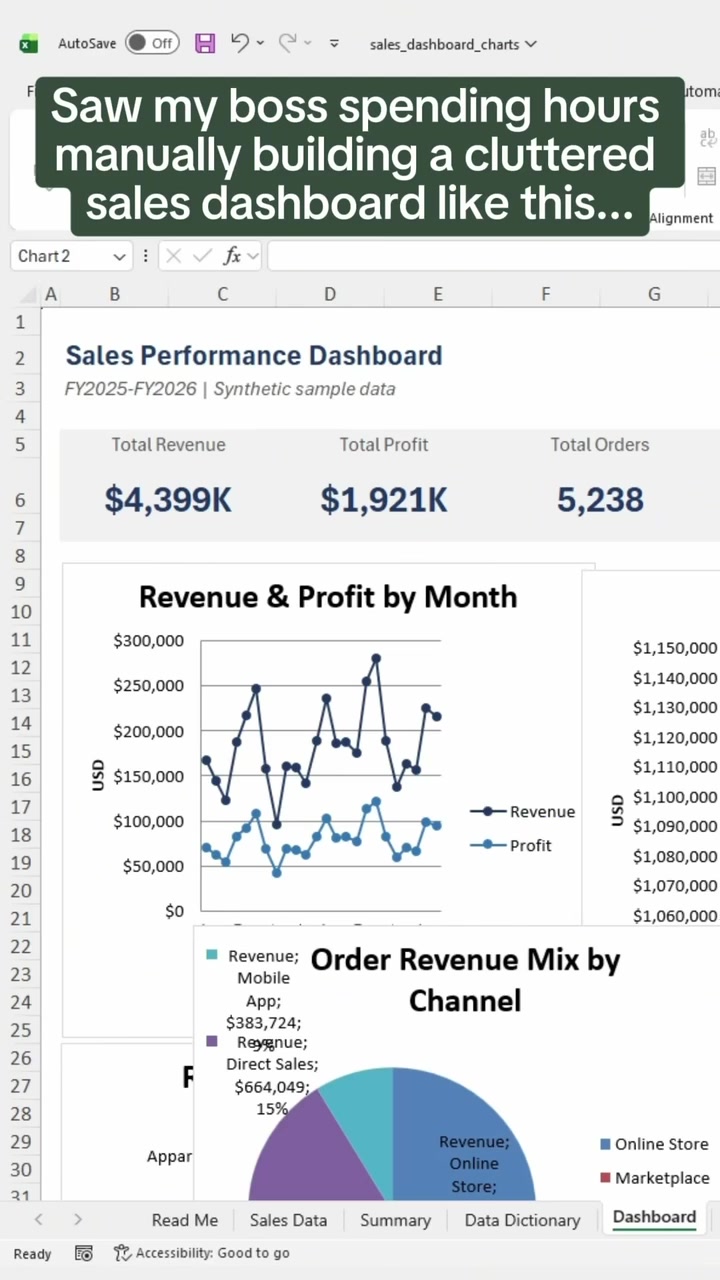Click the Ready status bar indicator

coord(32,1254)
